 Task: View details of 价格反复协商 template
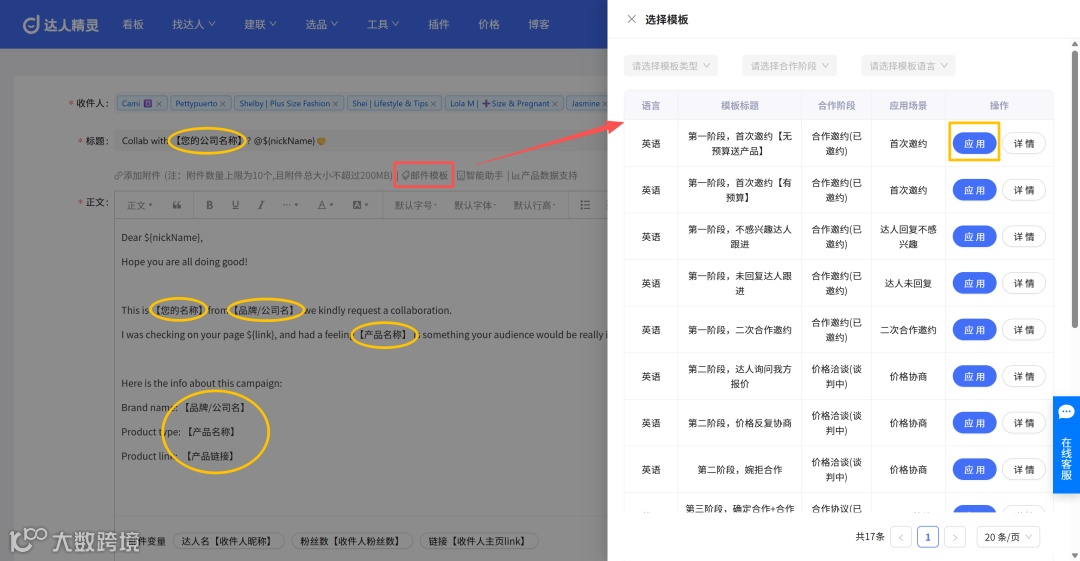(x=1024, y=422)
